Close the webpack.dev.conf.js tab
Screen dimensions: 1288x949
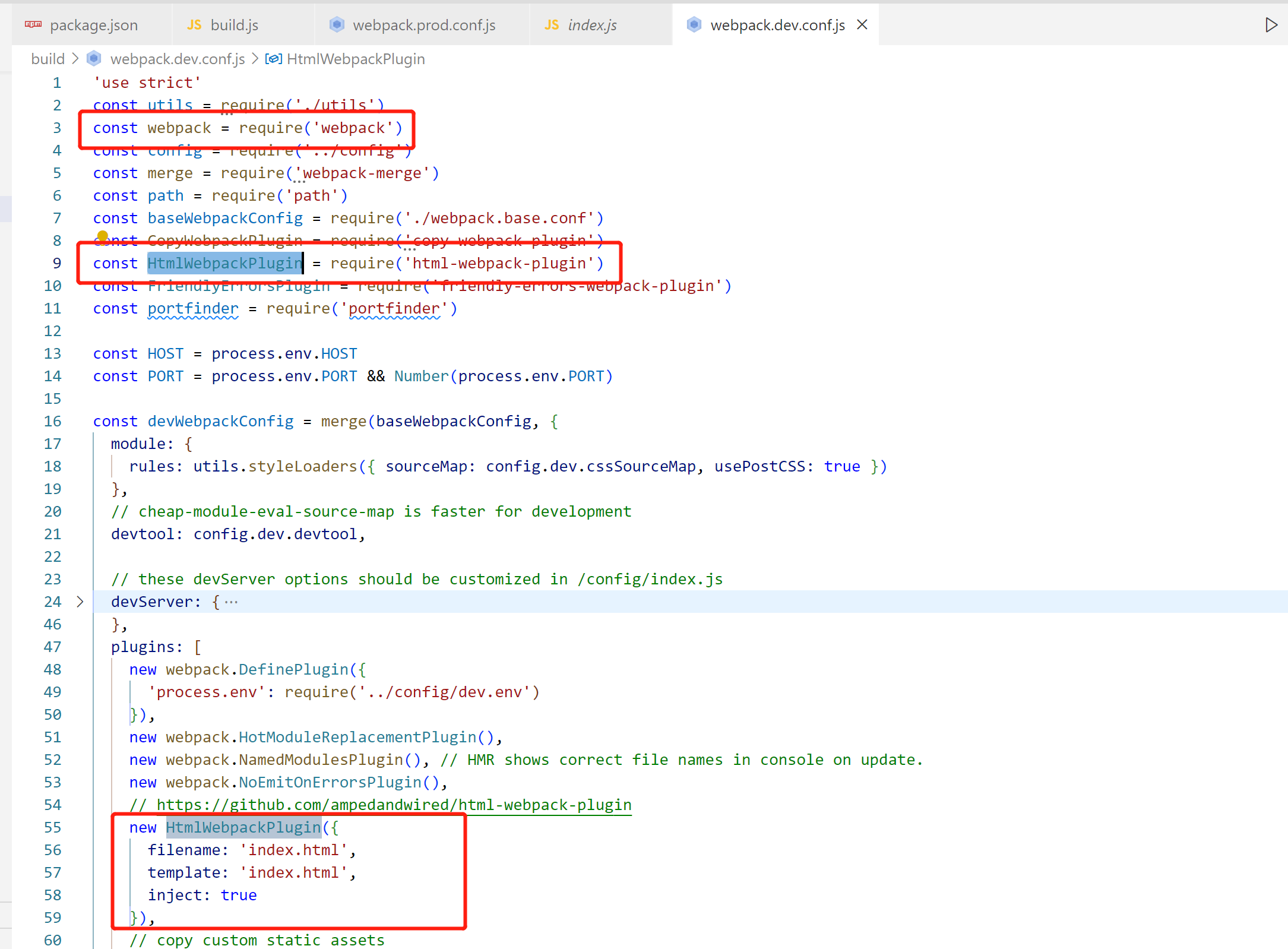pos(862,24)
